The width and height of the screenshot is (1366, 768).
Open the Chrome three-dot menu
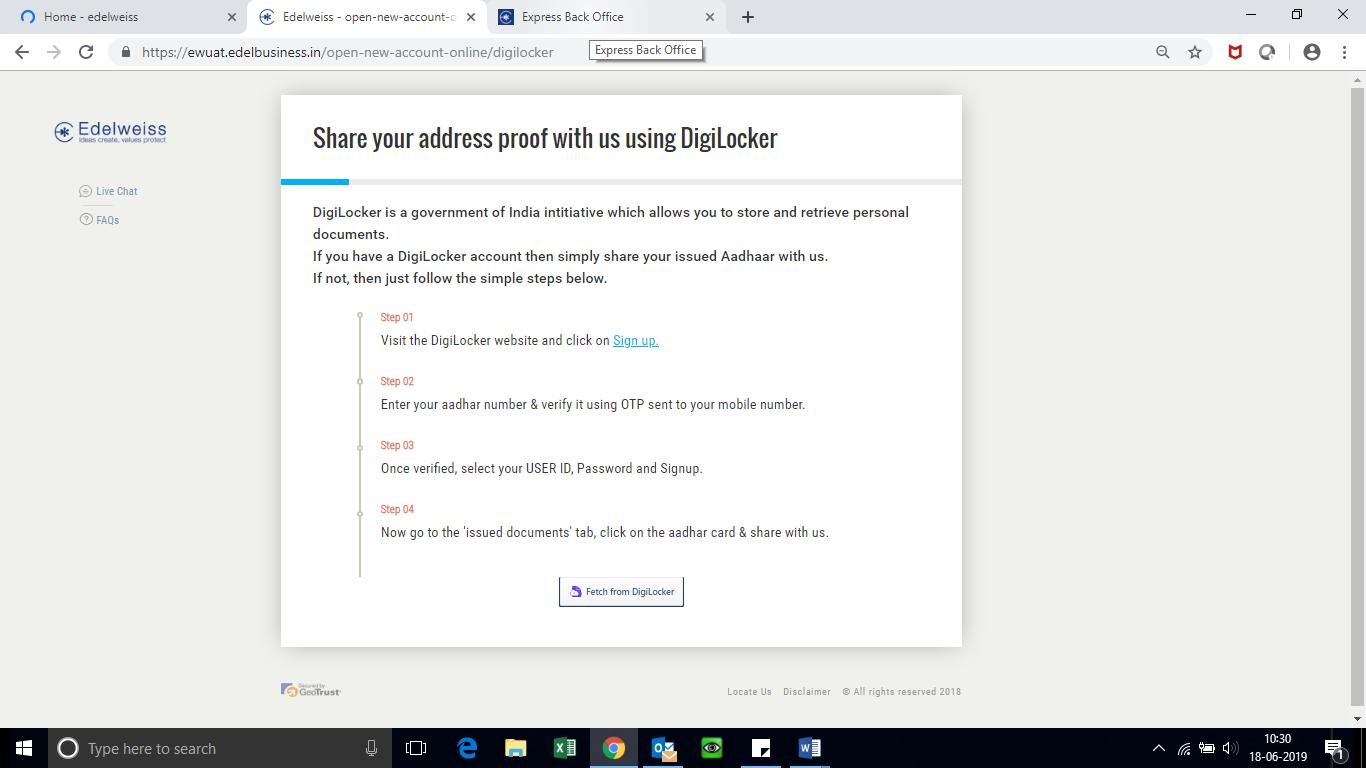point(1344,52)
